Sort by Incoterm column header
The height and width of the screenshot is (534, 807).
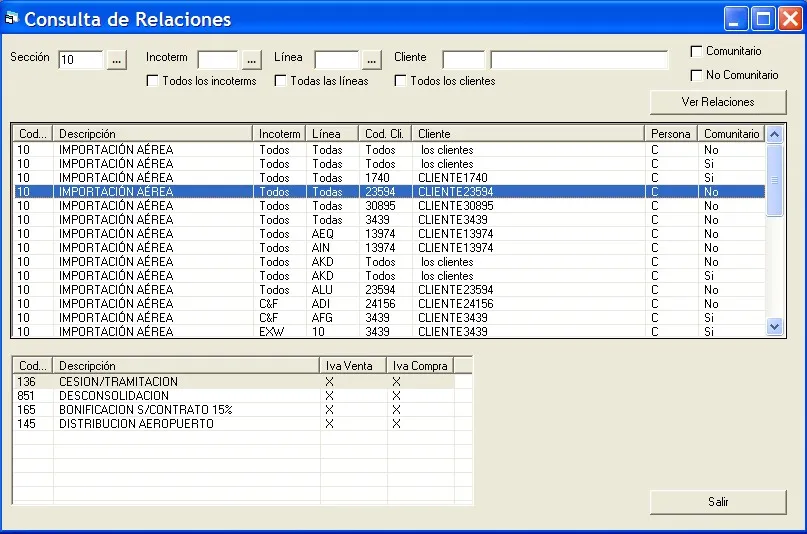[x=279, y=134]
